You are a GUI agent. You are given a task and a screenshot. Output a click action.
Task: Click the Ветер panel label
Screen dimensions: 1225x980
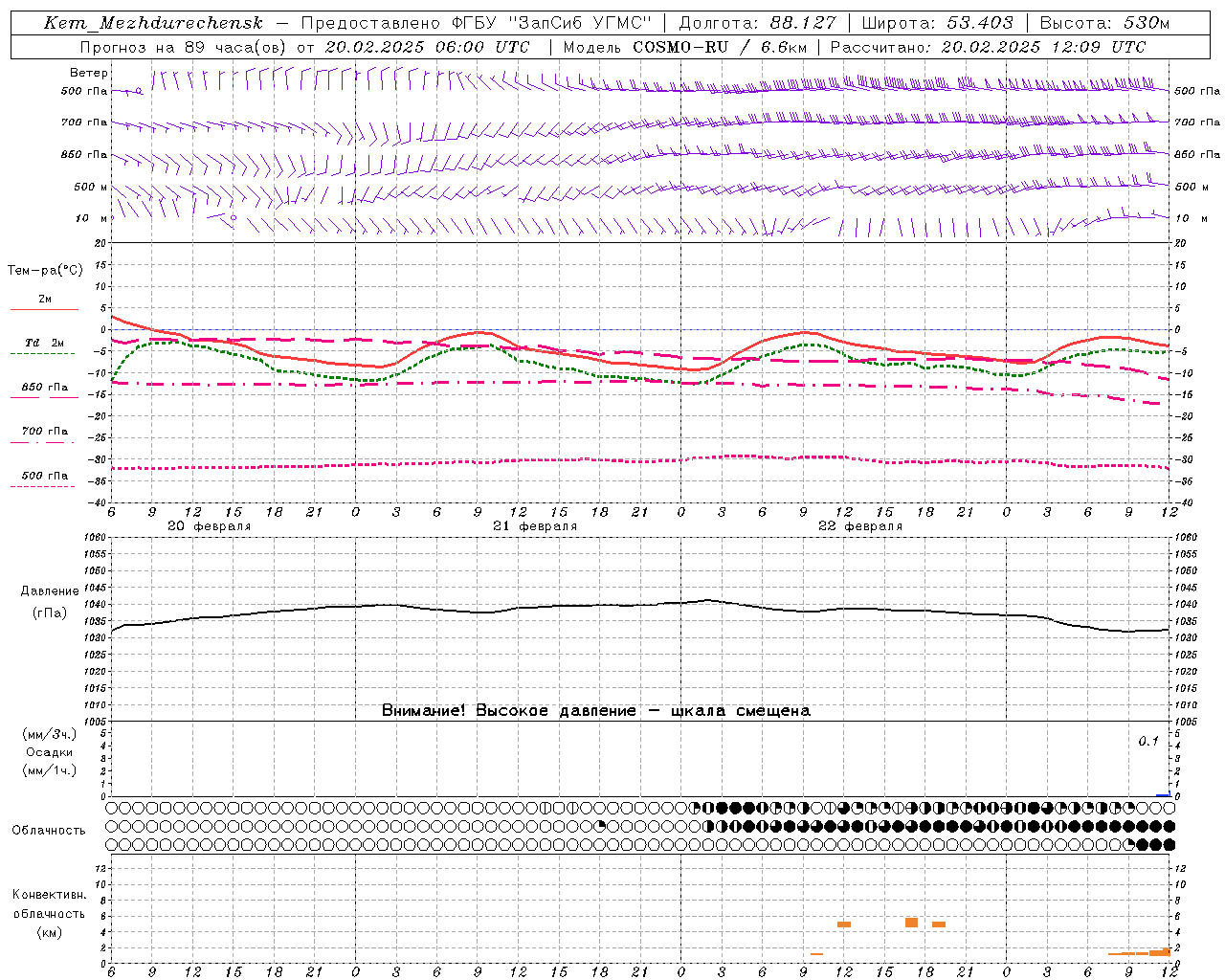pos(89,73)
